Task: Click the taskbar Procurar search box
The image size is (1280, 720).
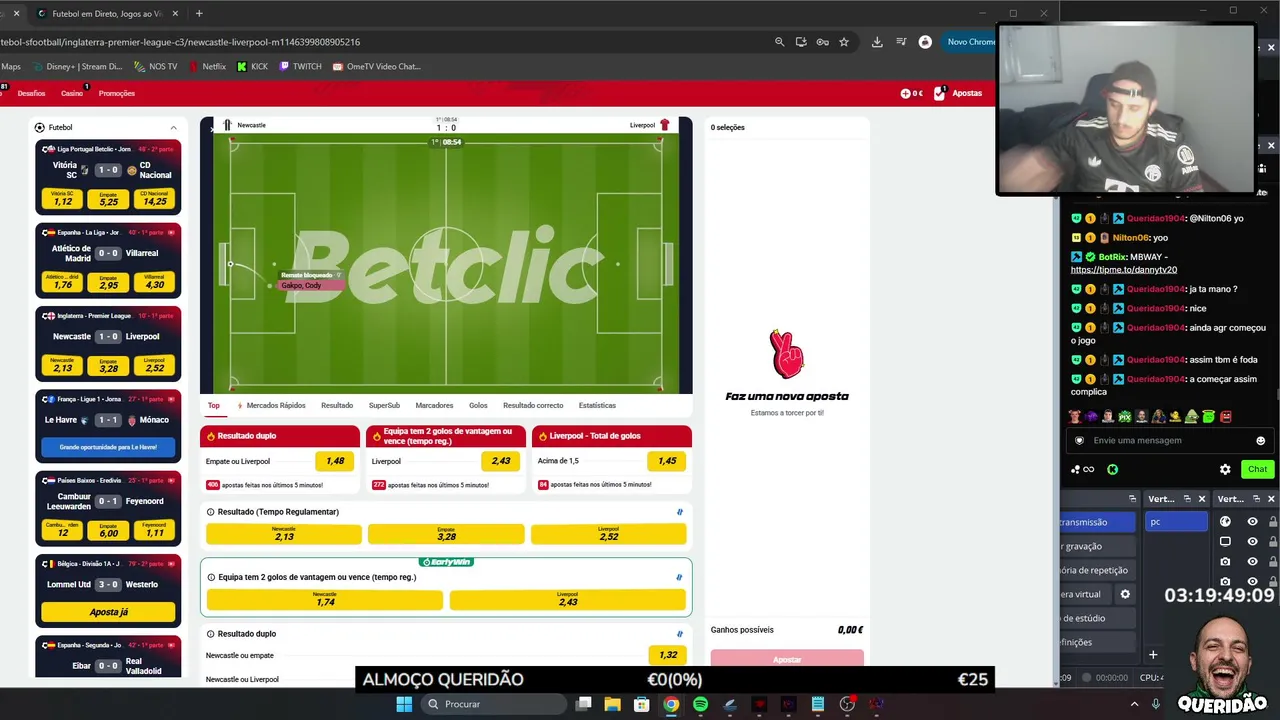Action: click(x=493, y=704)
